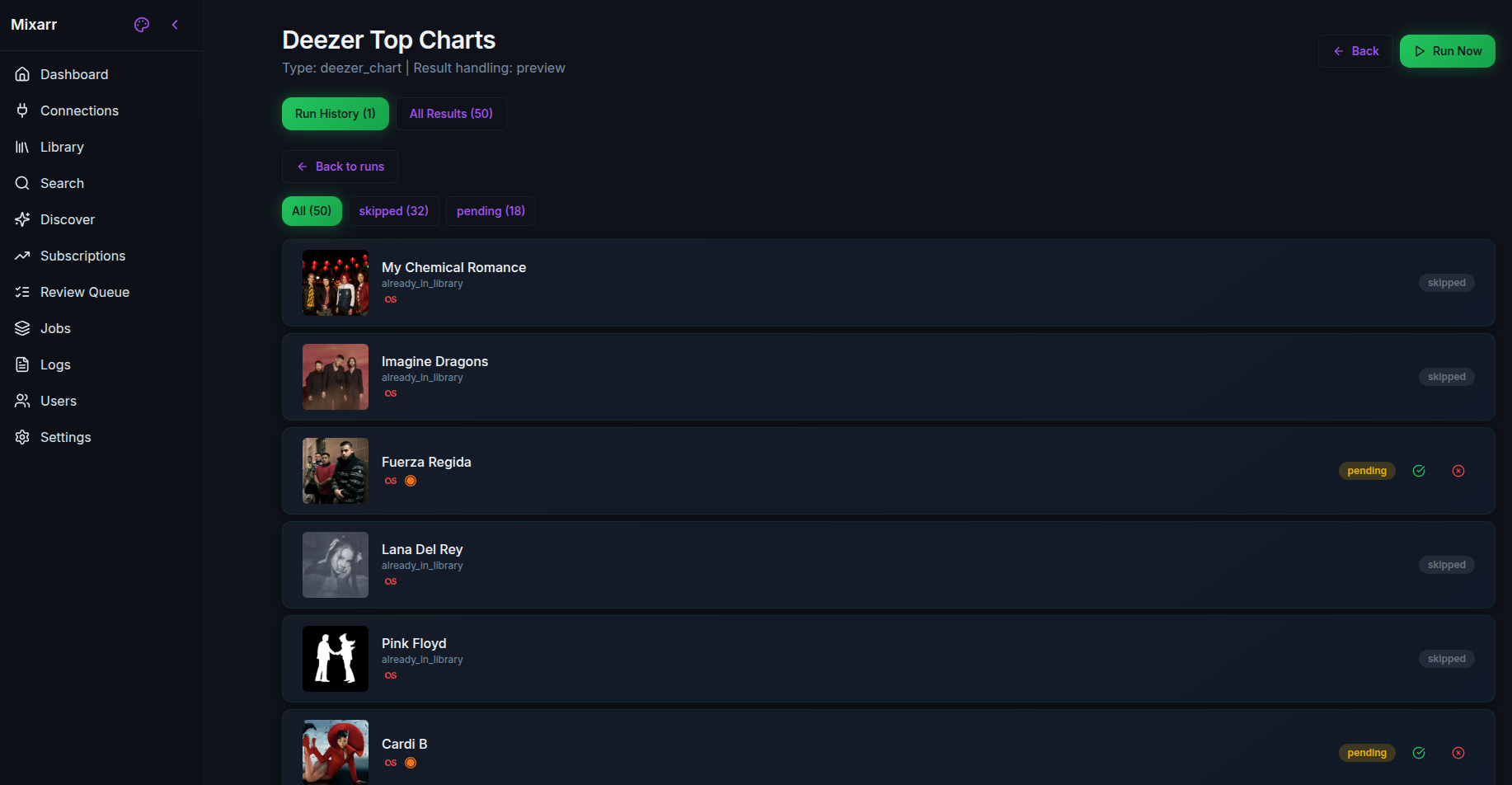This screenshot has width=1512, height=785.
Task: Click the Dashboard home icon
Action: tap(22, 74)
